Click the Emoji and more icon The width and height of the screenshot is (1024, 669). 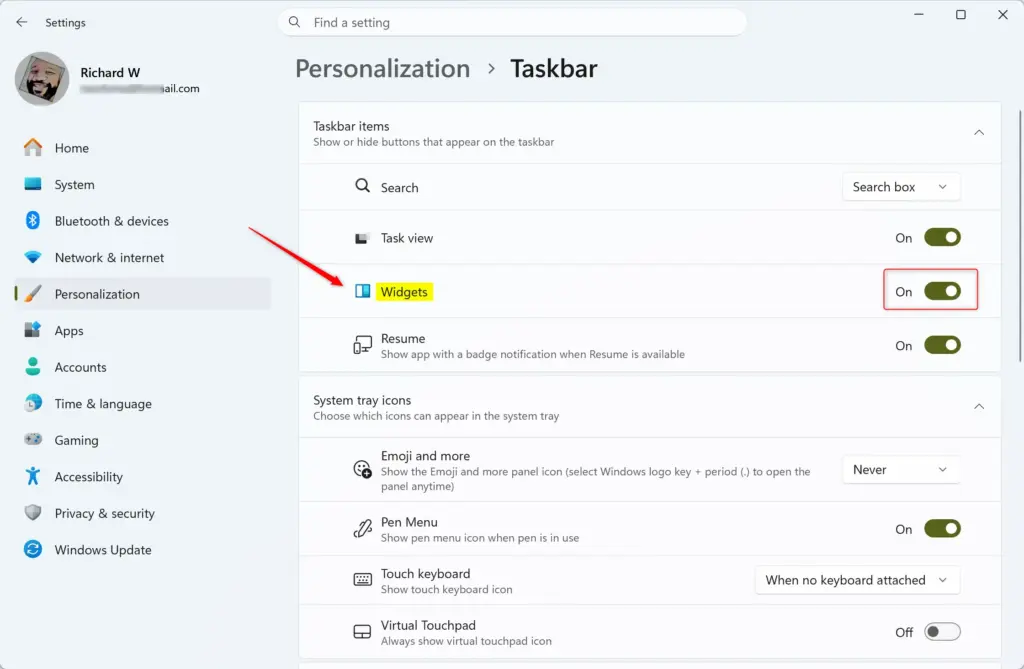[362, 469]
